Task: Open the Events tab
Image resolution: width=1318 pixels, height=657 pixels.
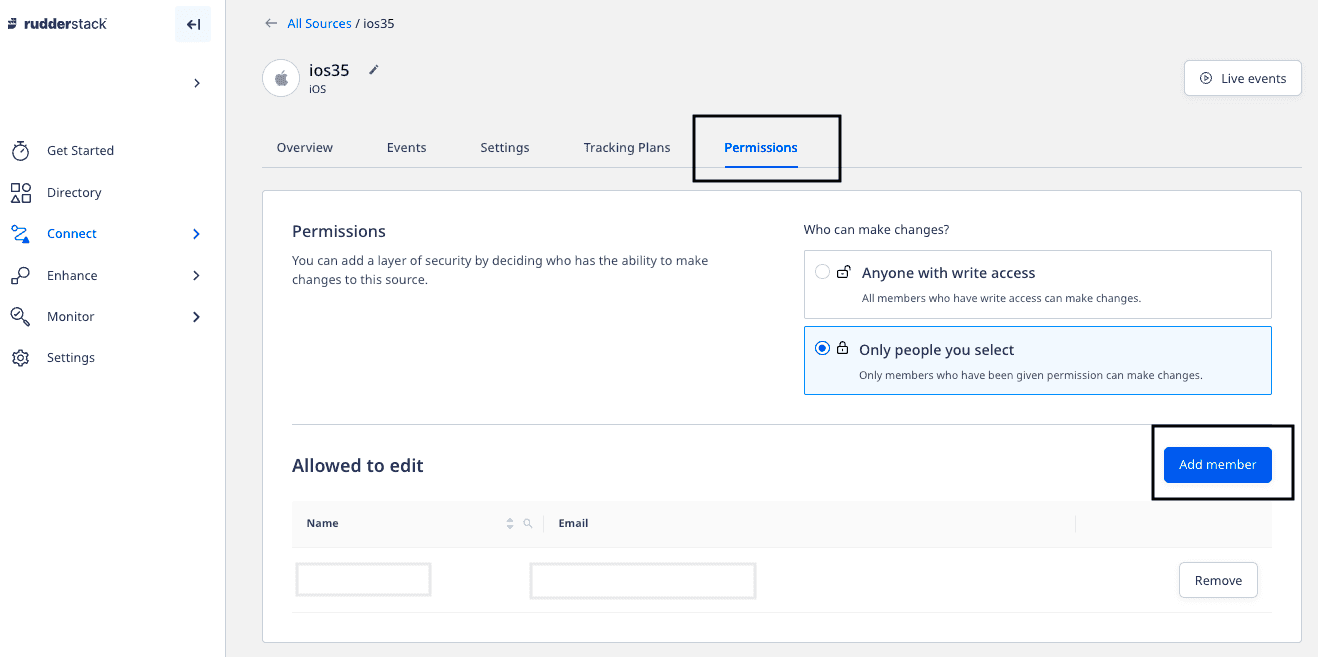Action: coord(406,148)
